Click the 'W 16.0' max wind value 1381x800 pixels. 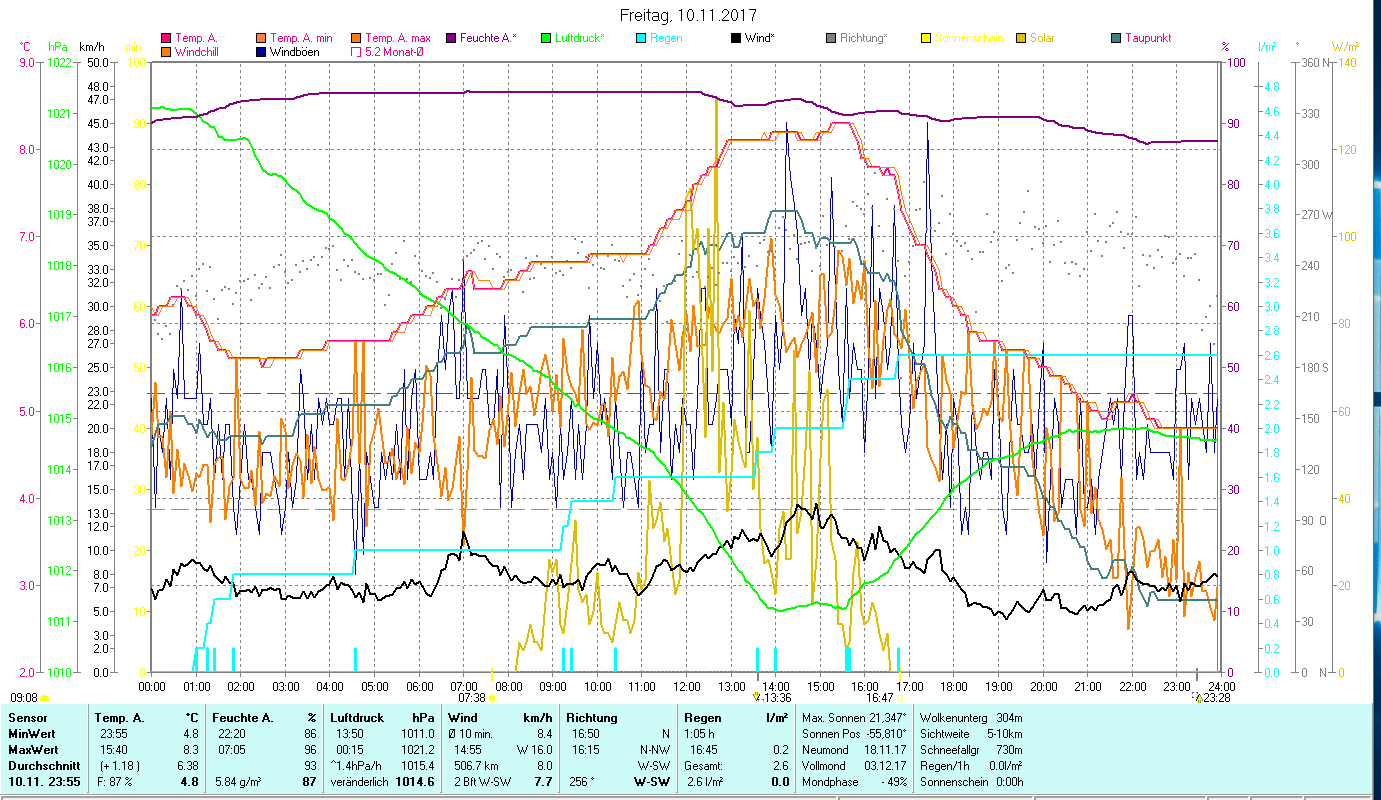coord(534,750)
